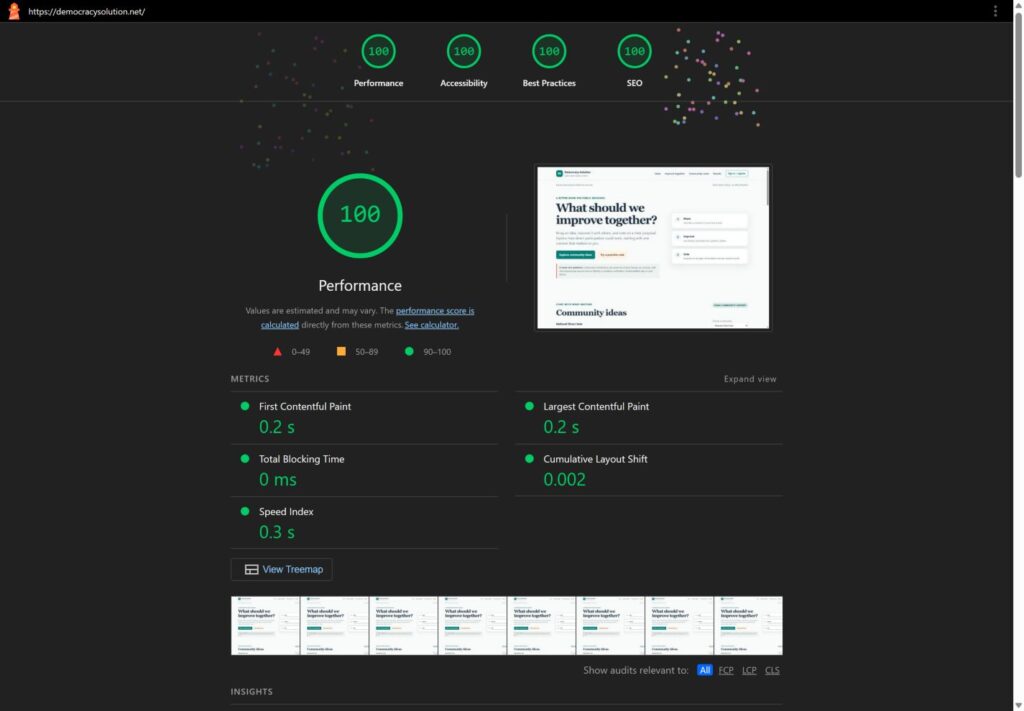
Task: Click the 0.002 layout shift value
Action: pos(564,479)
